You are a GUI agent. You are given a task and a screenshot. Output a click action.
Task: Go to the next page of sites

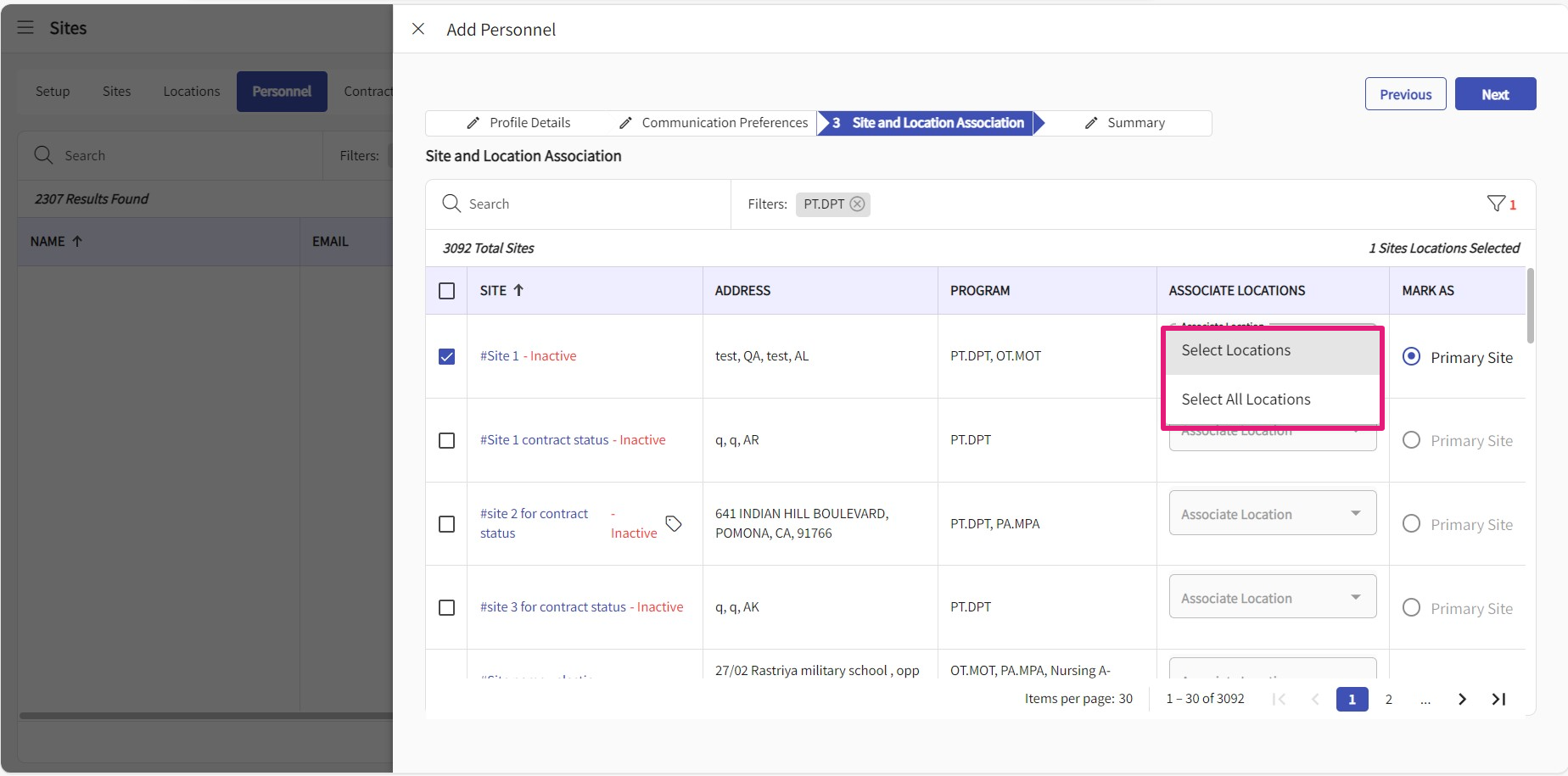coord(1462,699)
